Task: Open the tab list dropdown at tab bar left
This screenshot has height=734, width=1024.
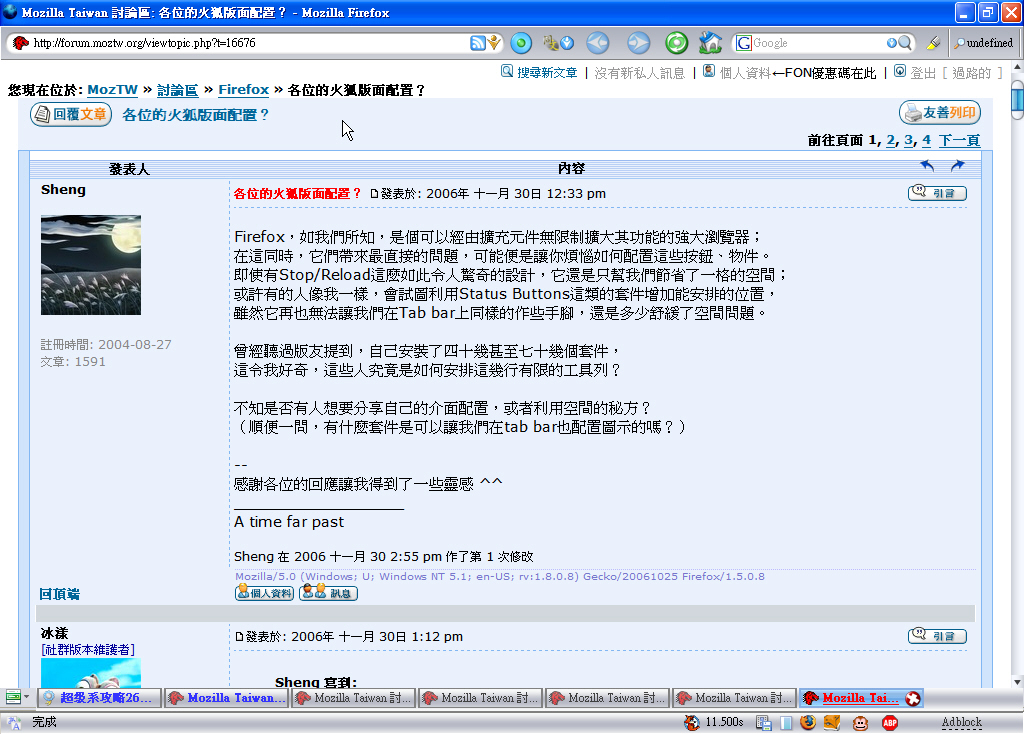Action: tap(18, 697)
